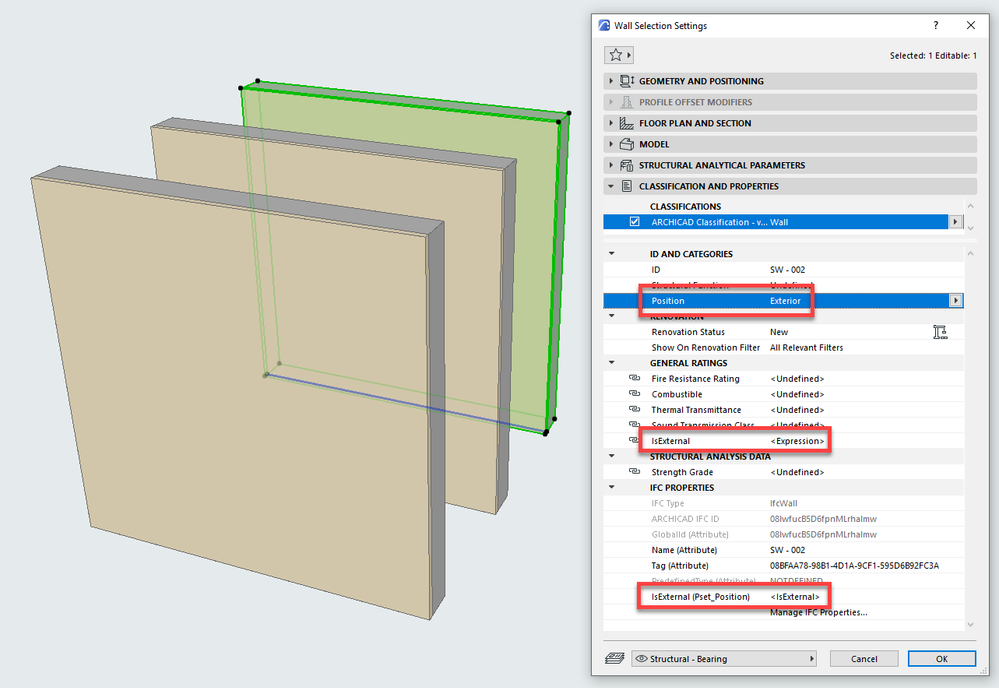999x688 pixels.
Task: Expand the Model panel
Action: [x=611, y=144]
